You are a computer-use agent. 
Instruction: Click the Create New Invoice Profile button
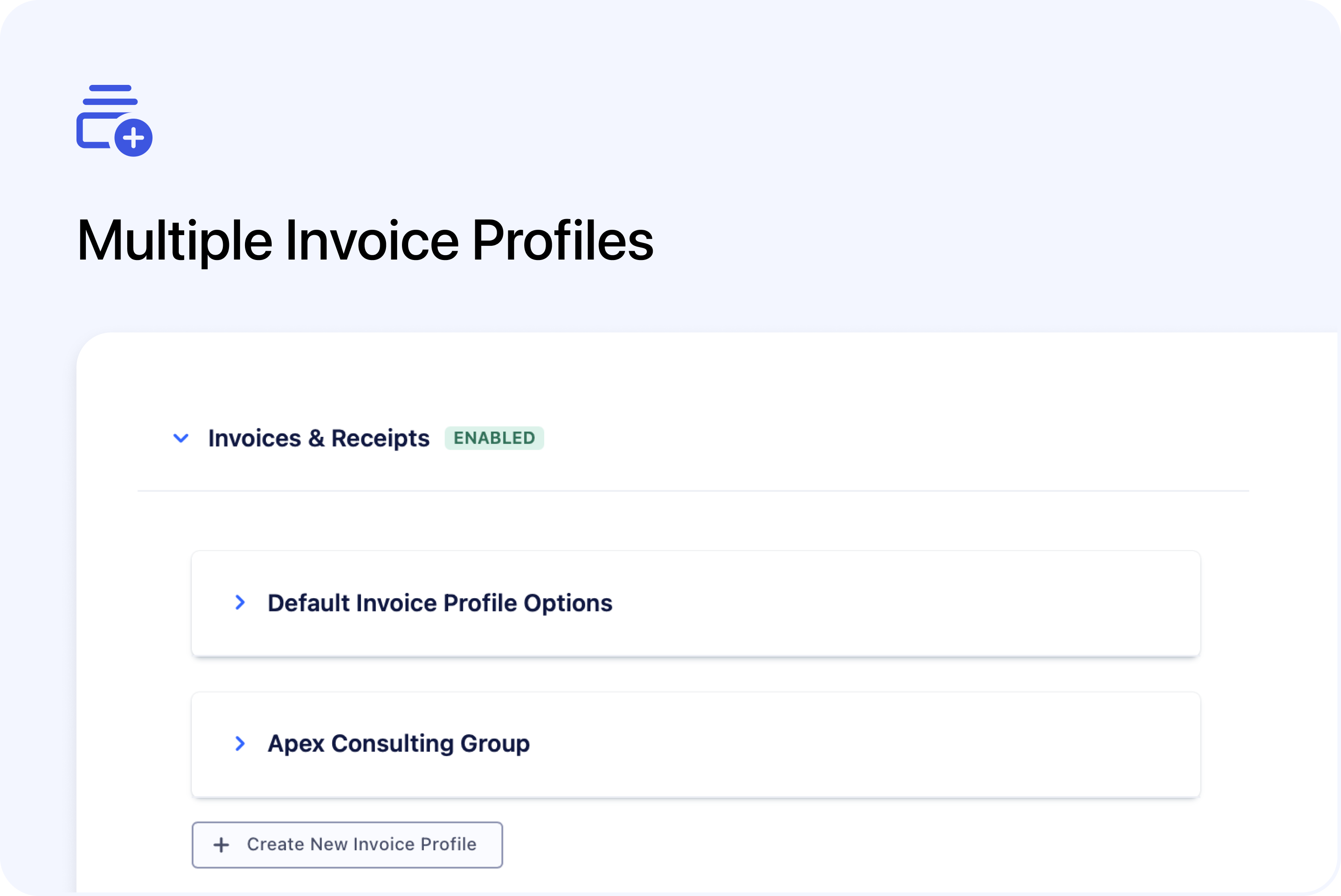click(347, 844)
